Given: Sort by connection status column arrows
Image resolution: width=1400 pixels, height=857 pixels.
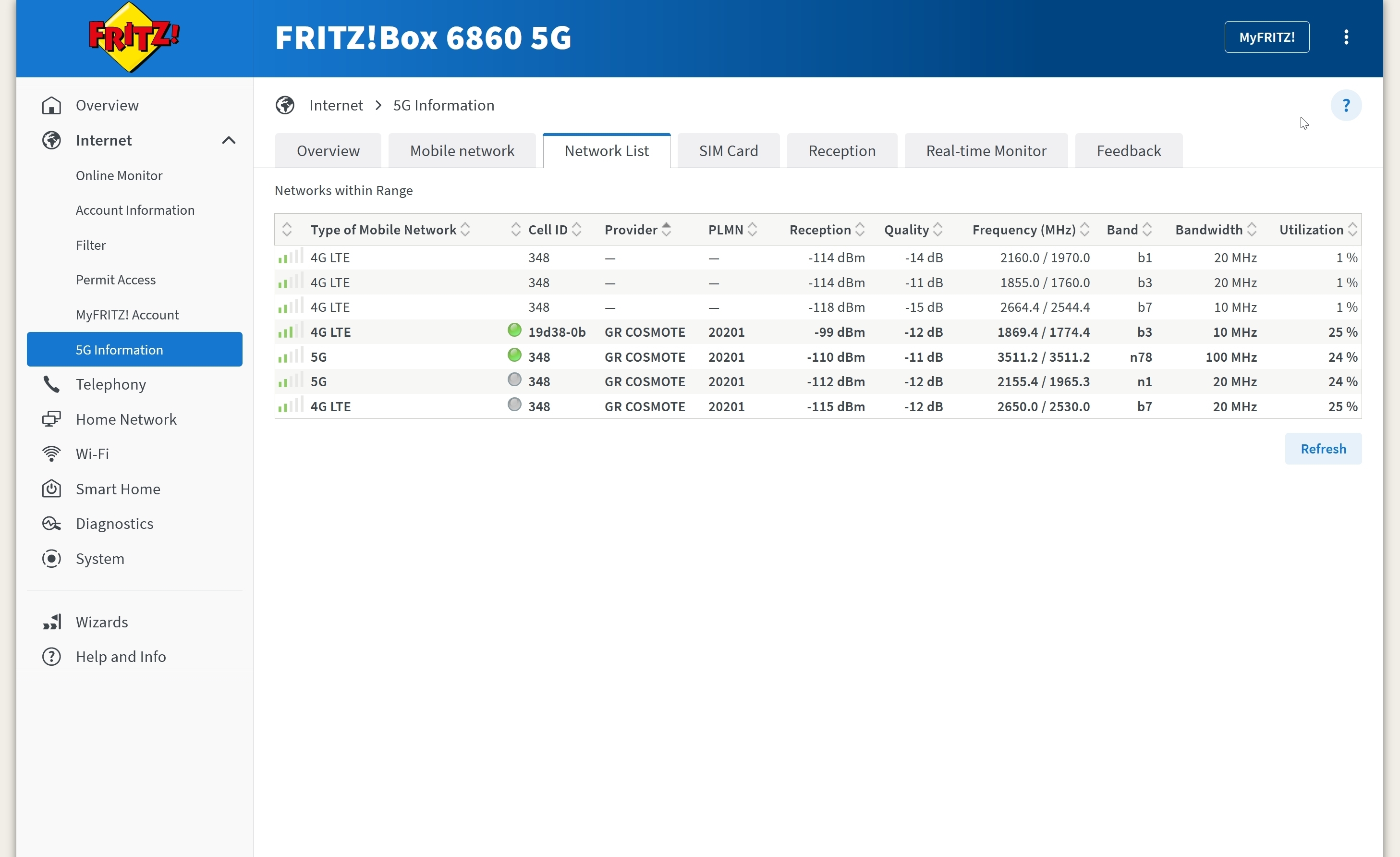Looking at the screenshot, I should pyautogui.click(x=515, y=230).
